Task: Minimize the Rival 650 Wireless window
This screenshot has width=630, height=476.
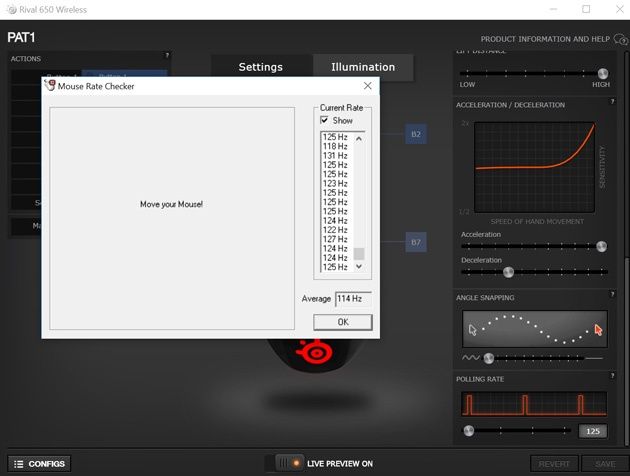Action: 553,9
